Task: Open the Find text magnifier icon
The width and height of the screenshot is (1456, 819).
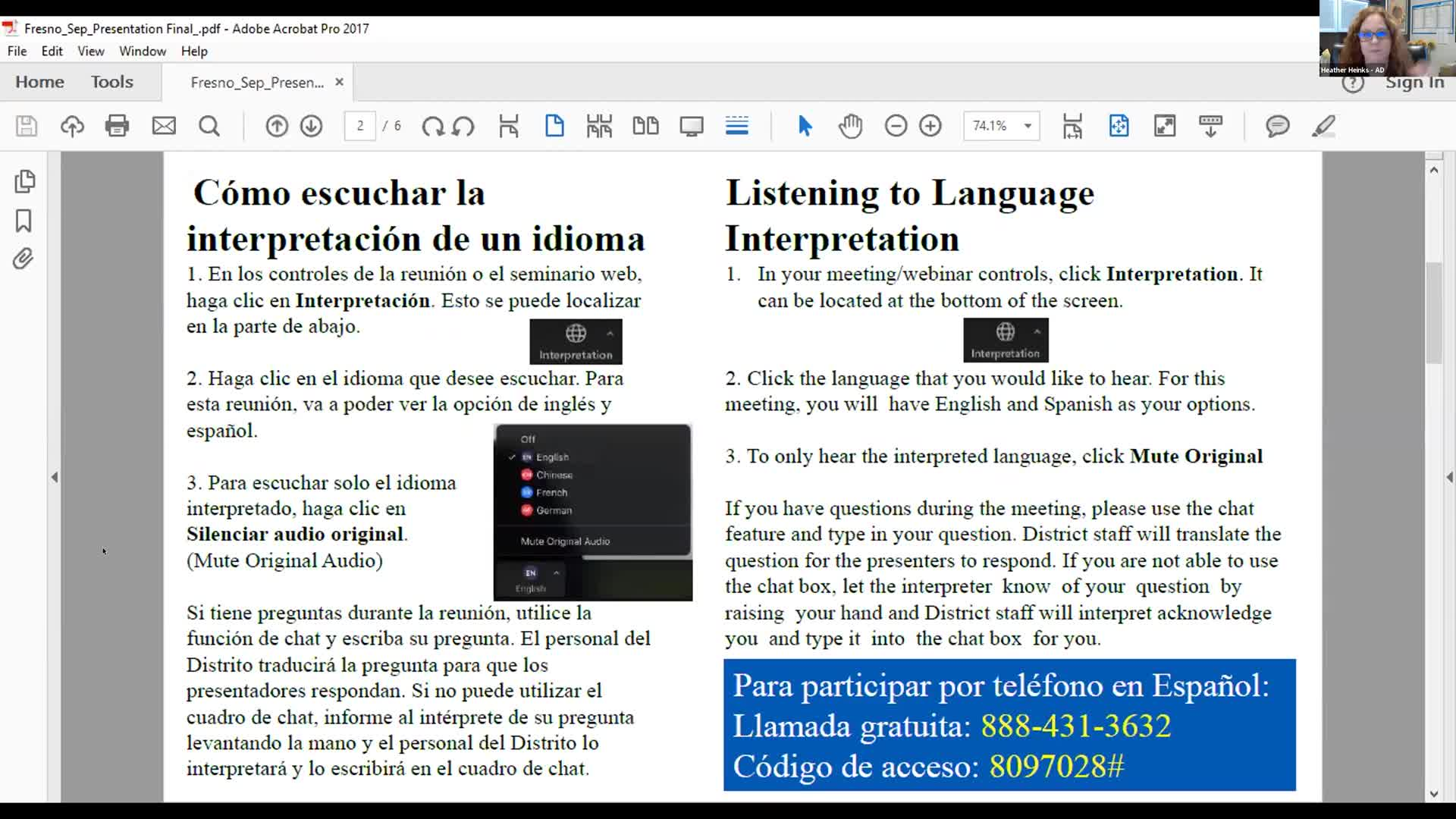Action: (209, 126)
